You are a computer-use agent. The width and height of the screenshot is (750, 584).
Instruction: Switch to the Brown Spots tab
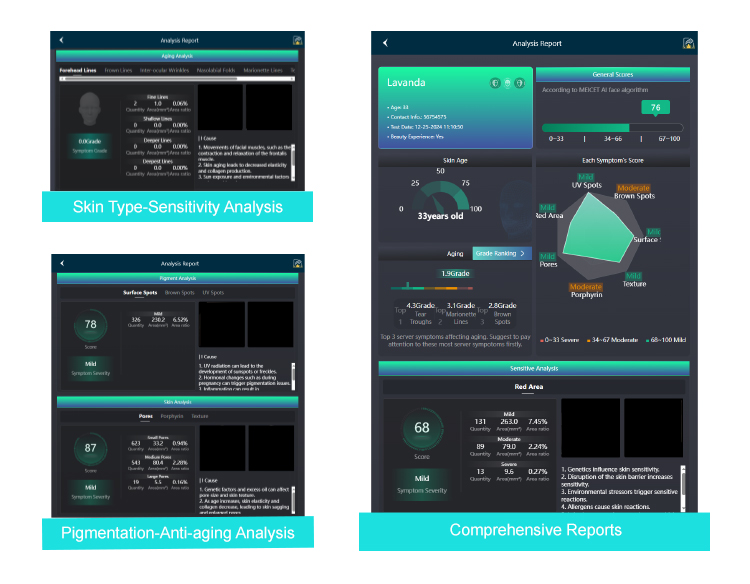click(180, 293)
